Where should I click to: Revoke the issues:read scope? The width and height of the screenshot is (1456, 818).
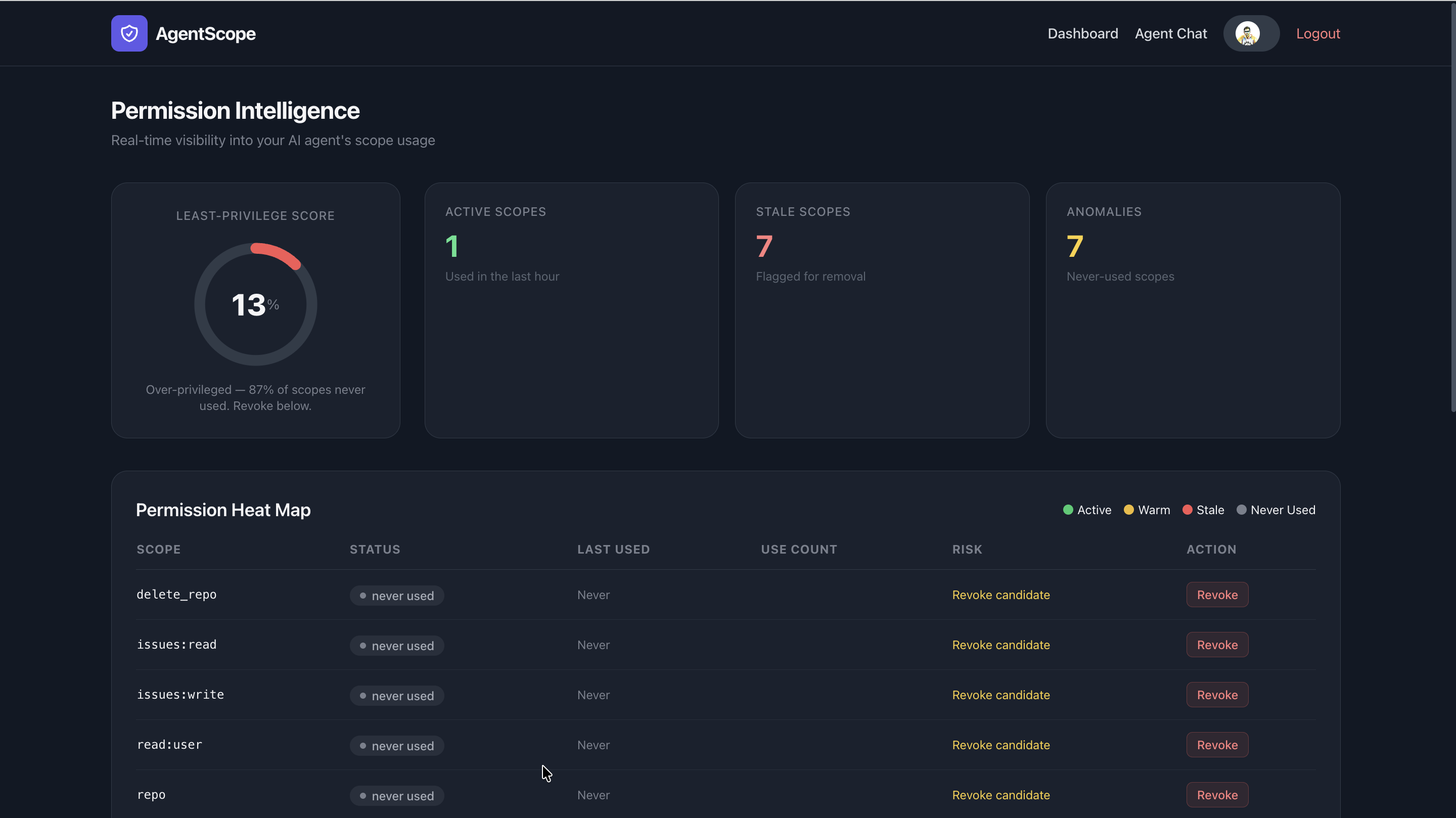pos(1217,645)
